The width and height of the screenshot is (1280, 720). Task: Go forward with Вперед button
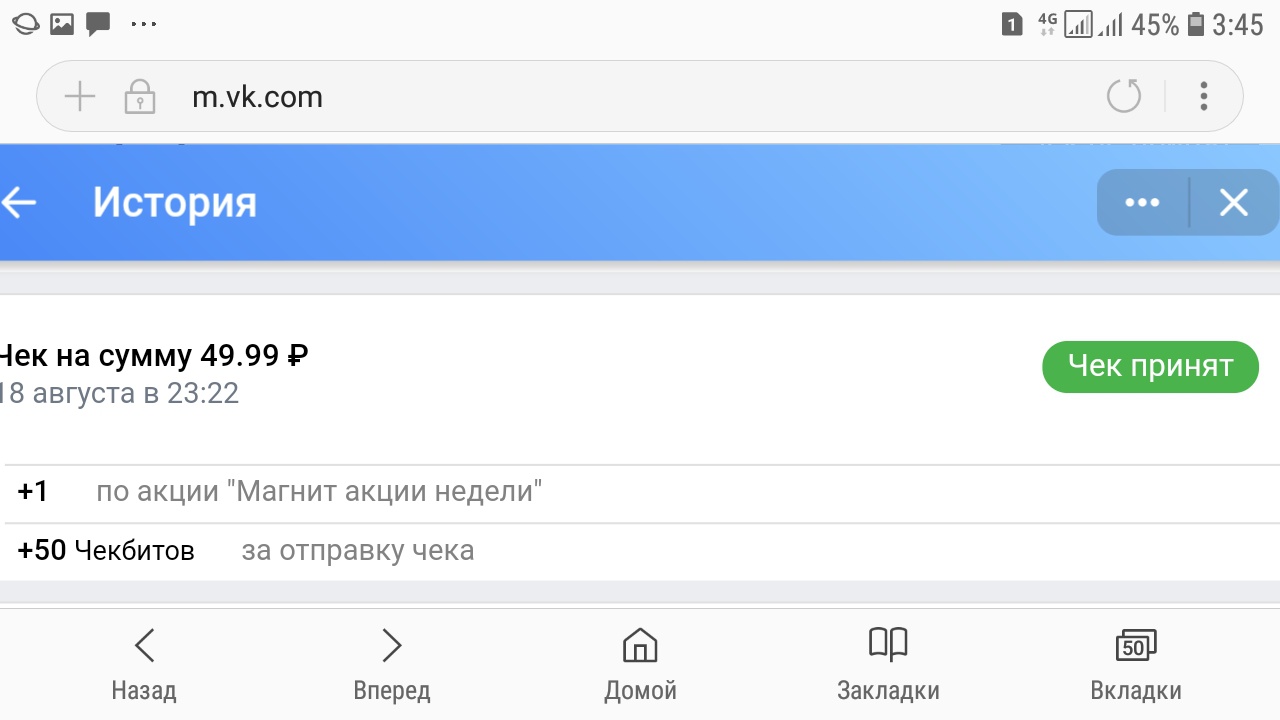pyautogui.click(x=392, y=664)
